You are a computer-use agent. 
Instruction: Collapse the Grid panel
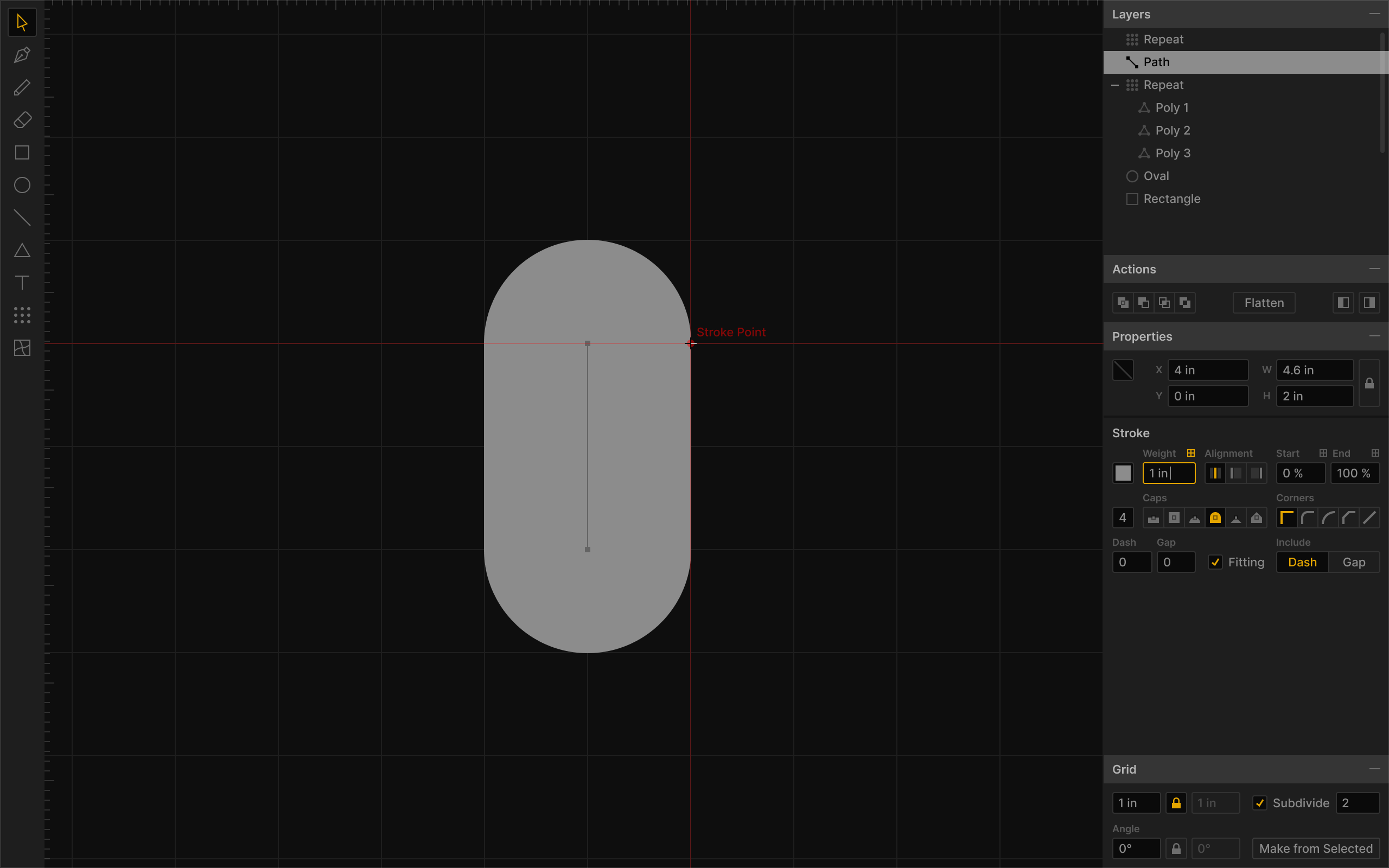click(x=1374, y=769)
